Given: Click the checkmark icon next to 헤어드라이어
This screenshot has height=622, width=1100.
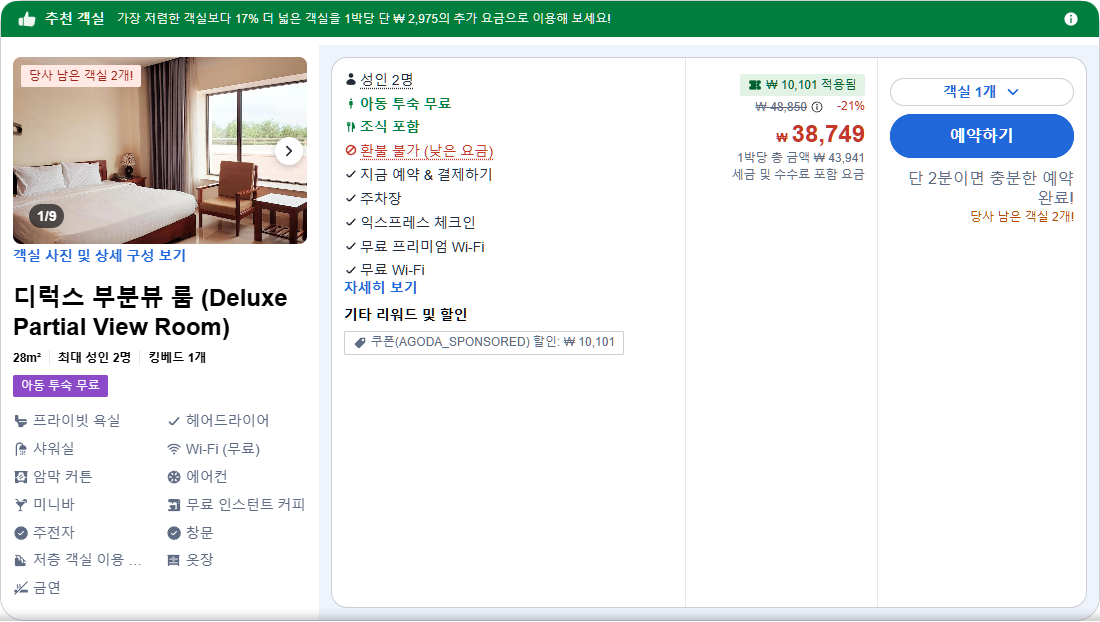Looking at the screenshot, I should (x=174, y=421).
